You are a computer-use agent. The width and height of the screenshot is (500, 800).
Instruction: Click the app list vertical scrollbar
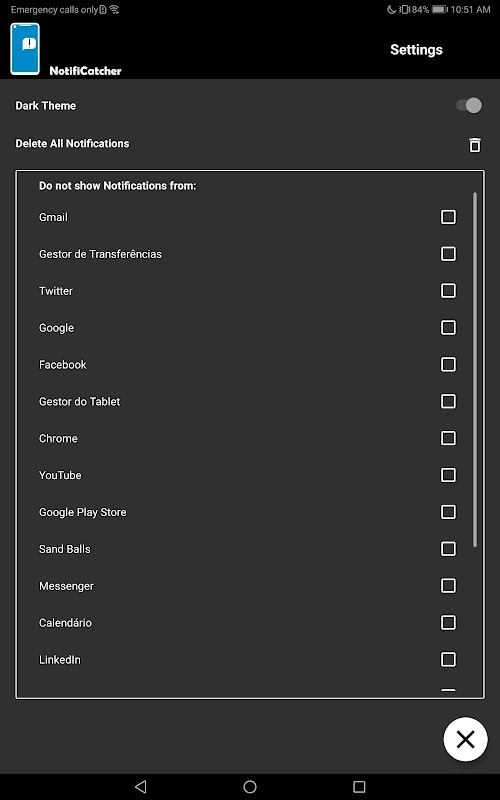coord(475,370)
